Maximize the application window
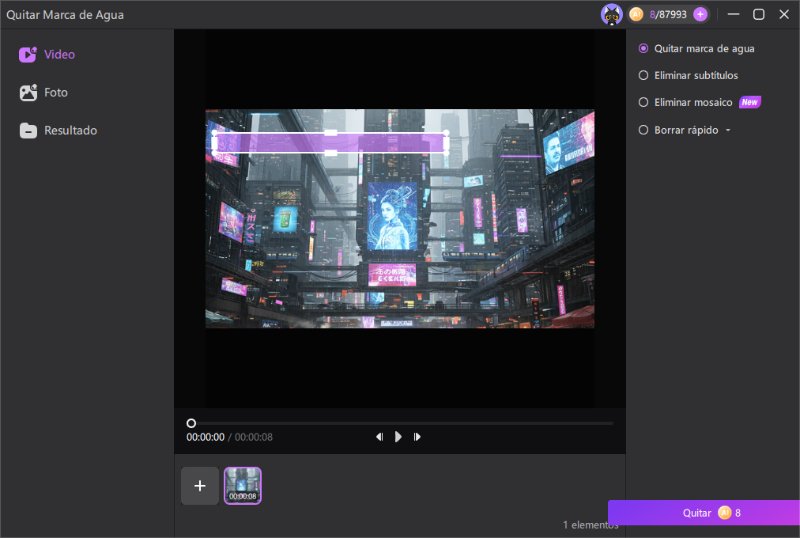Image resolution: width=800 pixels, height=538 pixels. (x=759, y=14)
